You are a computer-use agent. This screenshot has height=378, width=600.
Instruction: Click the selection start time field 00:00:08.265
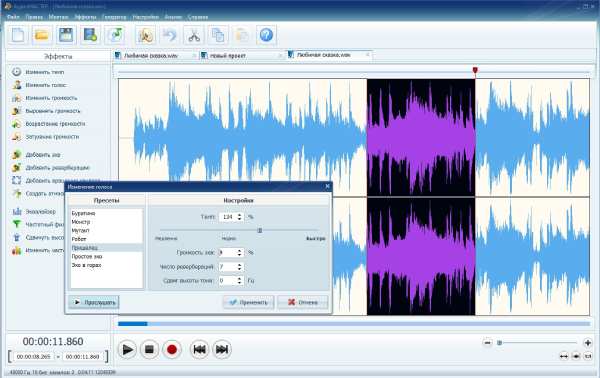click(34, 357)
